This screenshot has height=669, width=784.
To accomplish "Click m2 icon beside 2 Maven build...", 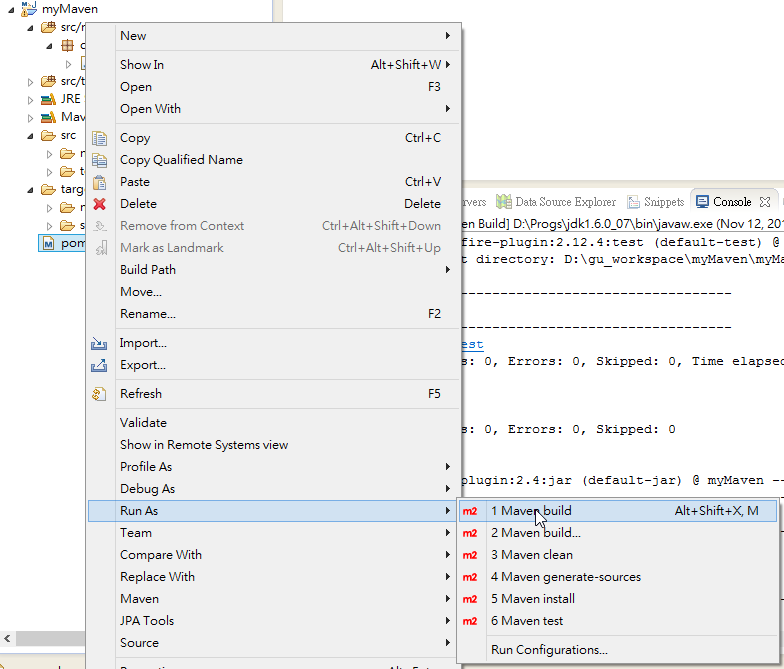I will [x=470, y=533].
